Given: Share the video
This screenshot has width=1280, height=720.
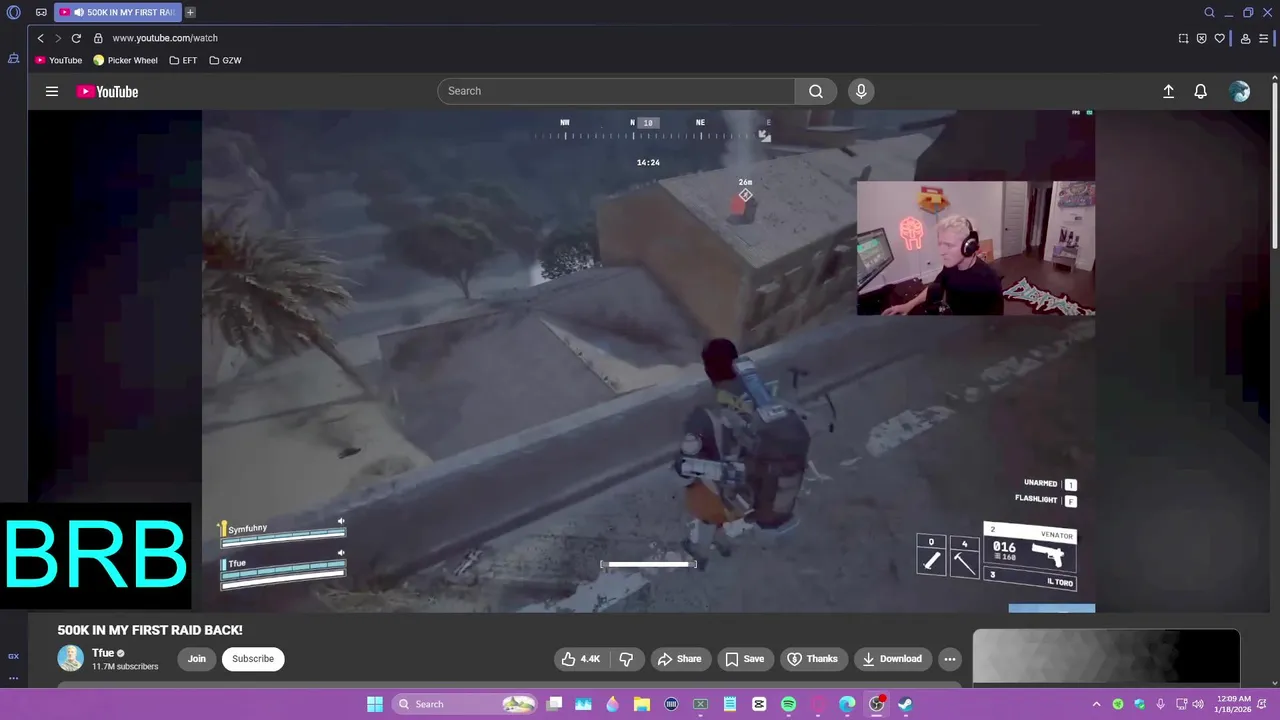Looking at the screenshot, I should click(679, 659).
